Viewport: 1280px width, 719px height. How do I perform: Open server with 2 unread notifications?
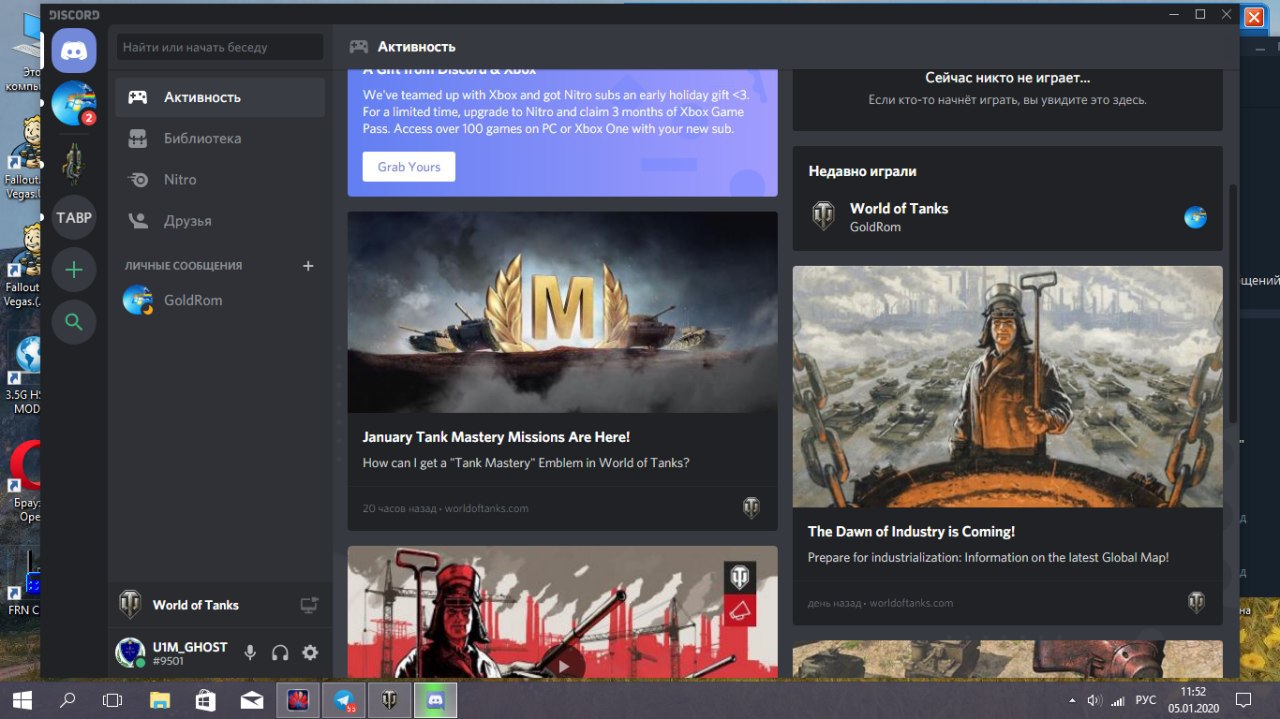[74, 103]
